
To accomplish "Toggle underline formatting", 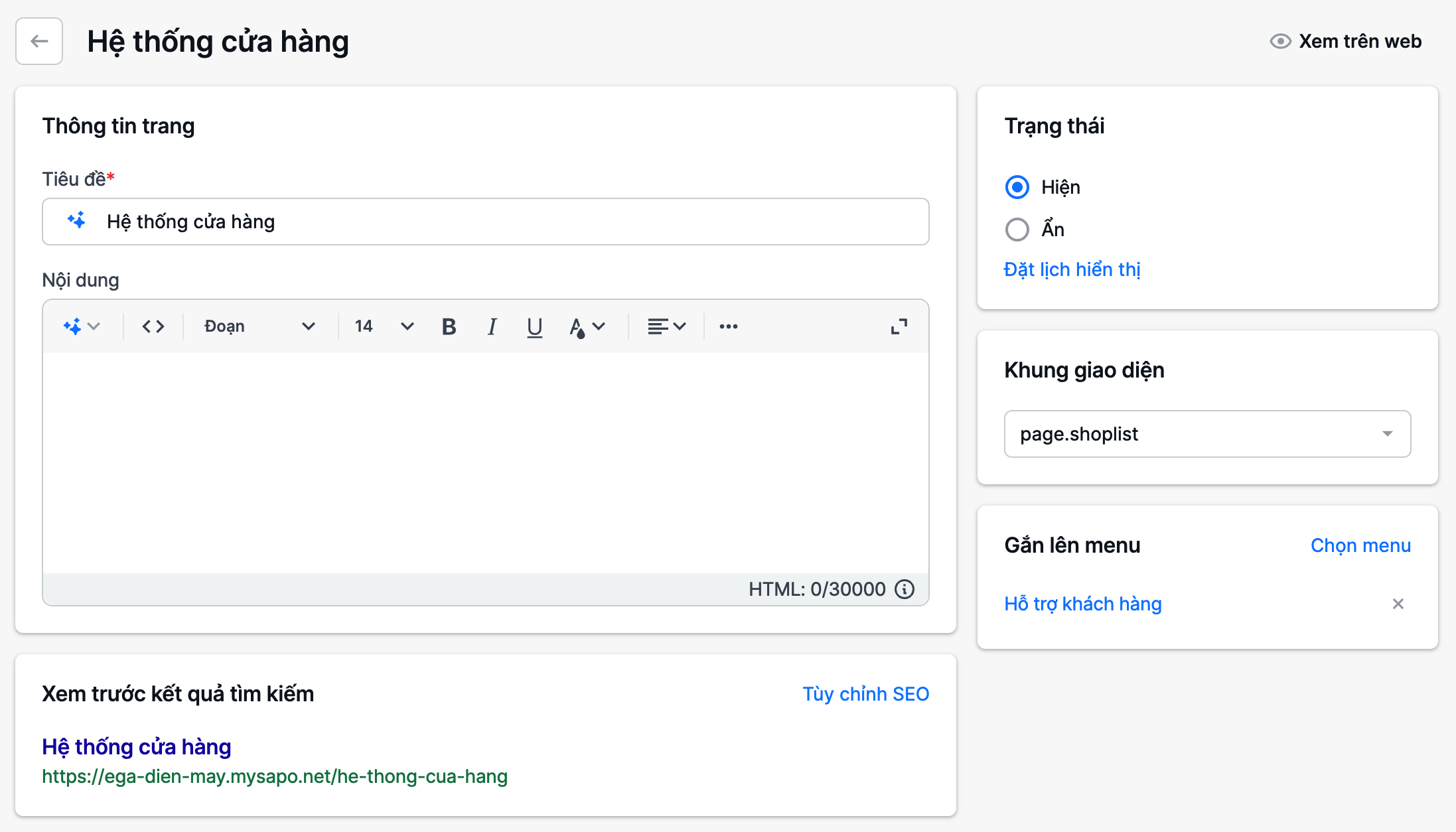I will (x=534, y=326).
